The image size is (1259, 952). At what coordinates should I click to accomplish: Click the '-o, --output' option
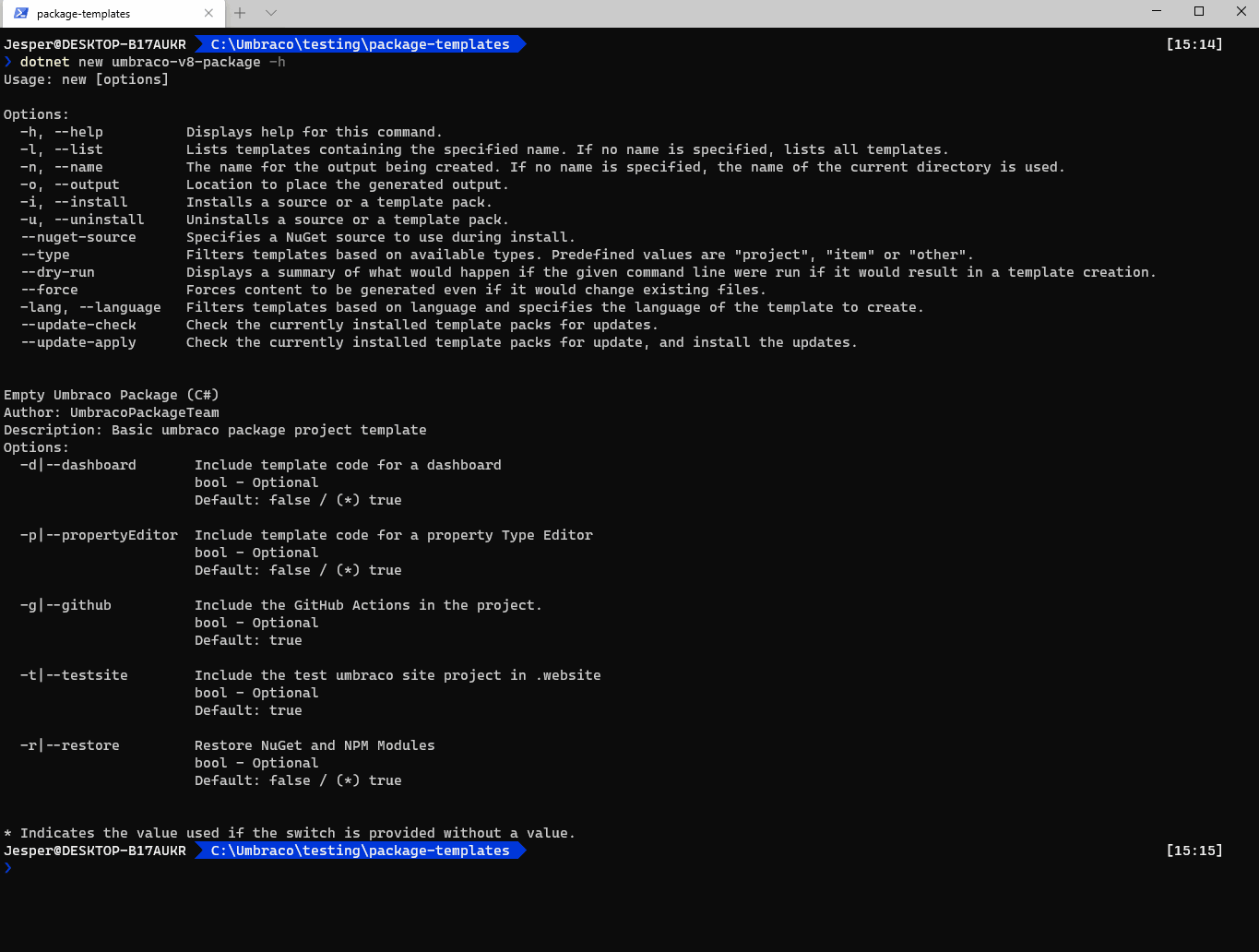click(70, 184)
